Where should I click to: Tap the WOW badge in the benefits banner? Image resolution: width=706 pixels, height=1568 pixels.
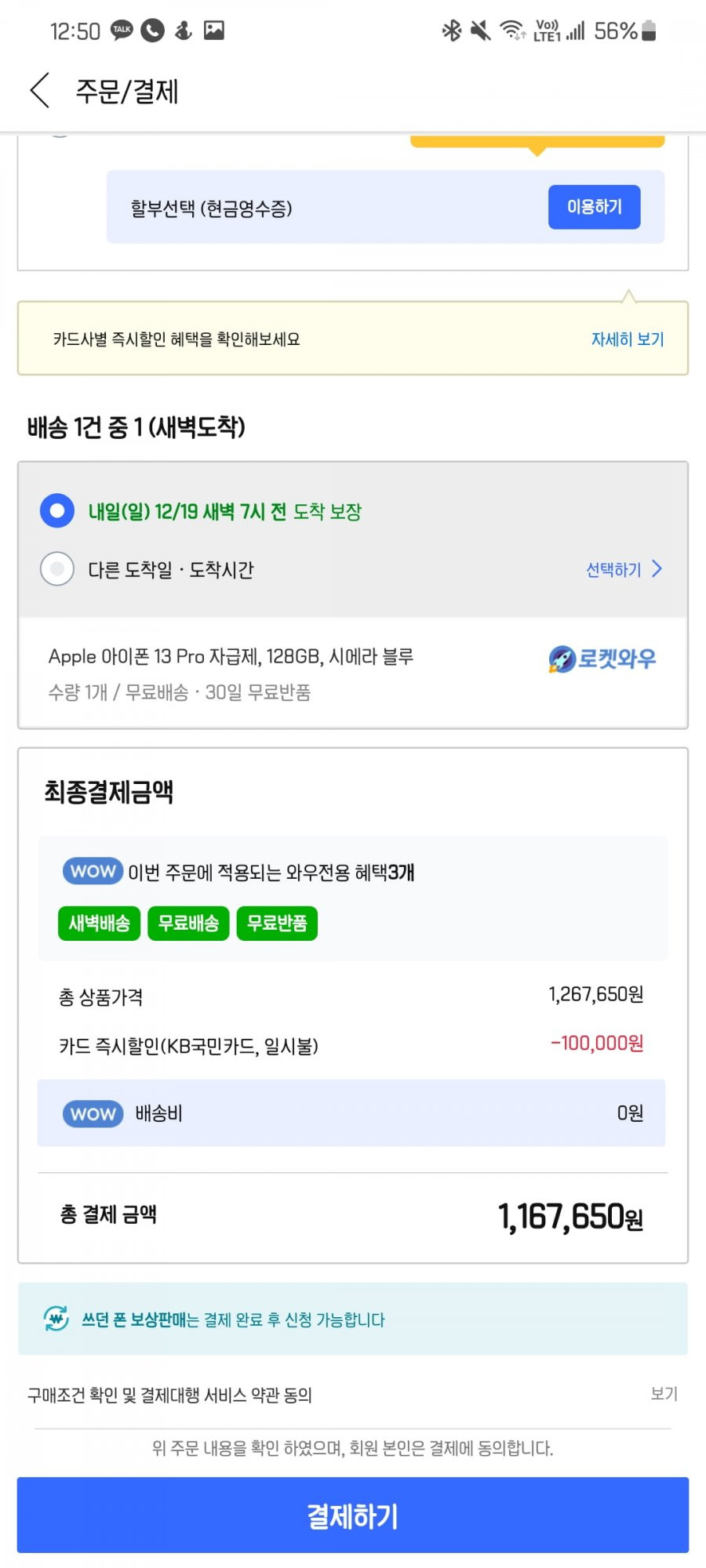[93, 871]
